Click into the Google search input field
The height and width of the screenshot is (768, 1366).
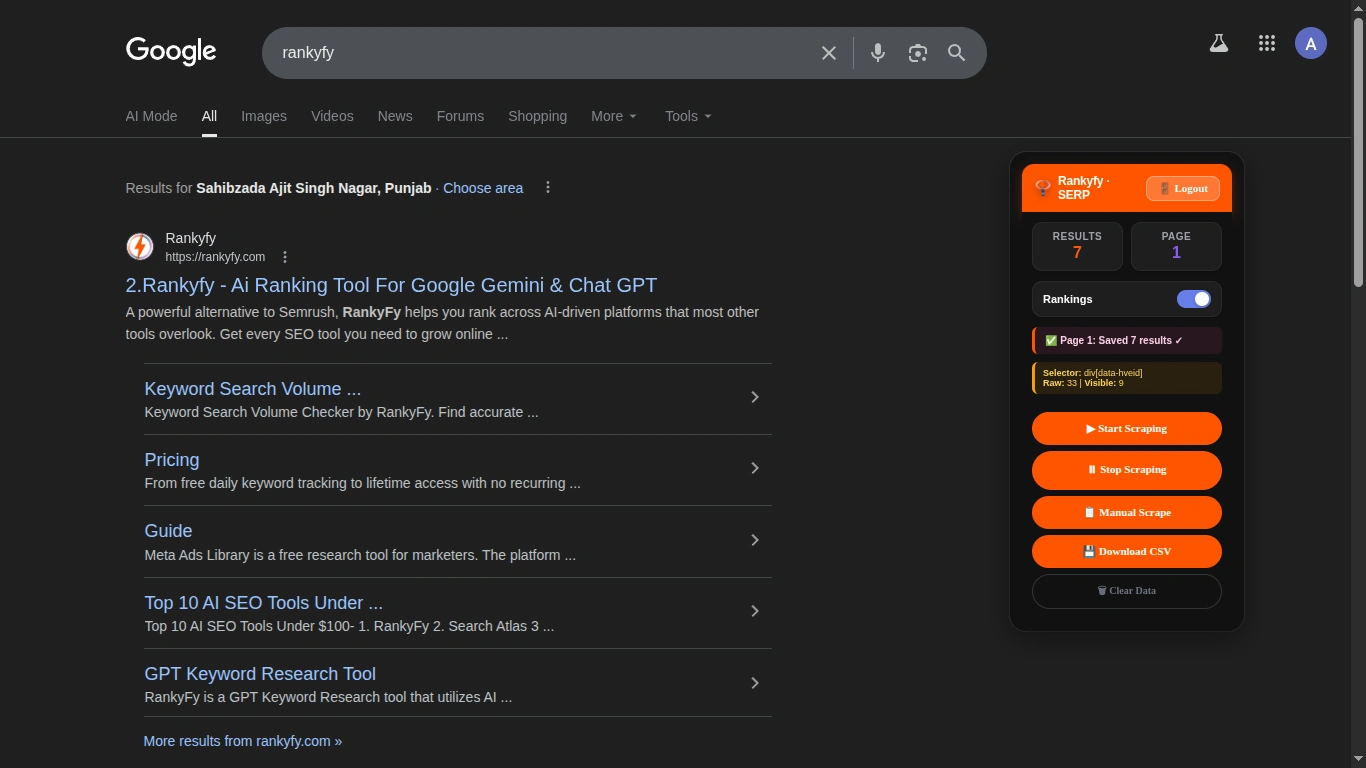click(540, 53)
